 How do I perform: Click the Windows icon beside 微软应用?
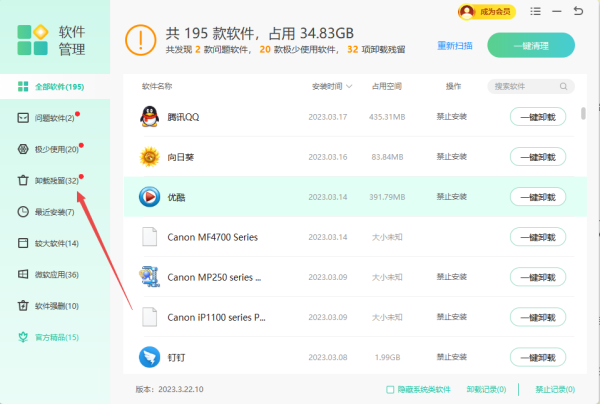pos(23,274)
